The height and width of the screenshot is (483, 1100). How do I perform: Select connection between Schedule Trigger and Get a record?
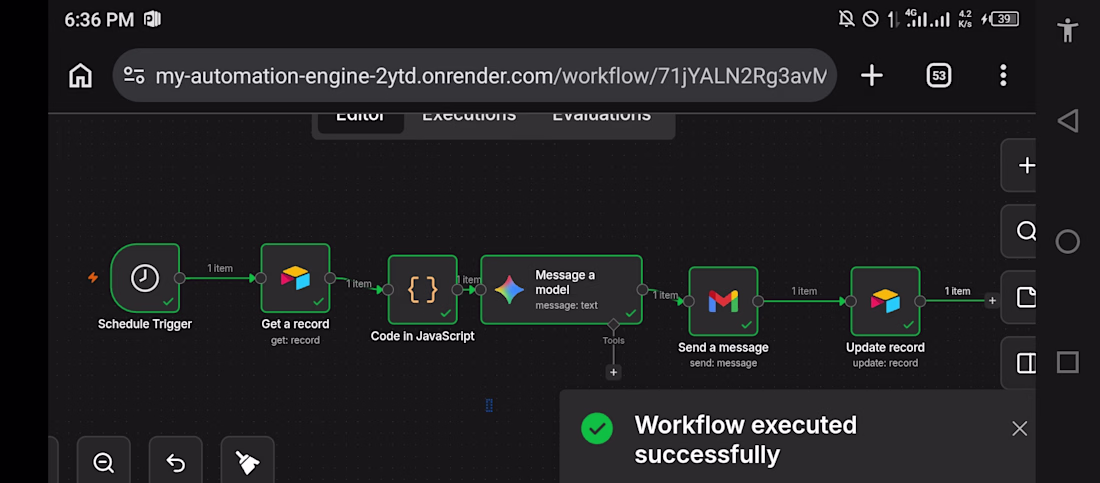tap(220, 278)
